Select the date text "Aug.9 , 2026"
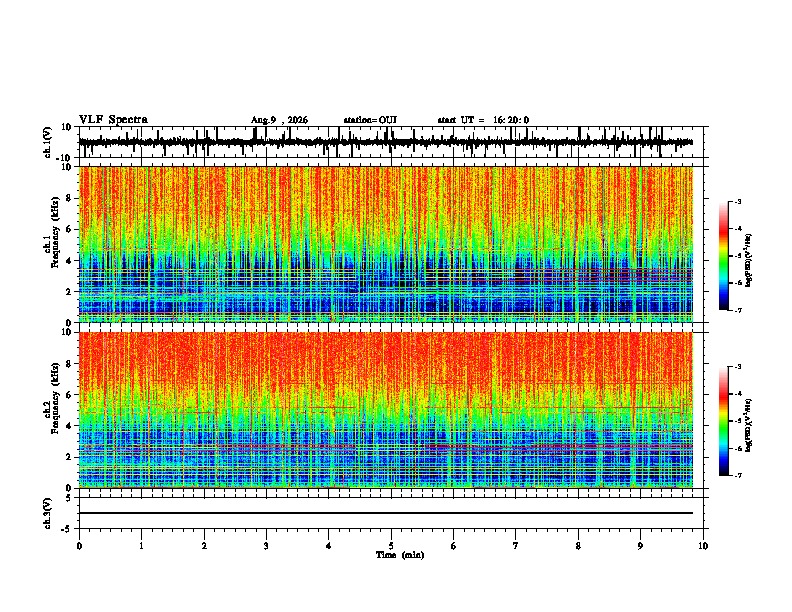 279,120
